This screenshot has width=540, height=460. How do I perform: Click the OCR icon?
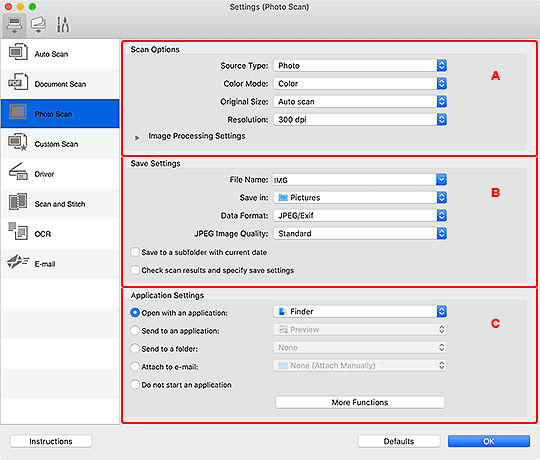point(18,231)
